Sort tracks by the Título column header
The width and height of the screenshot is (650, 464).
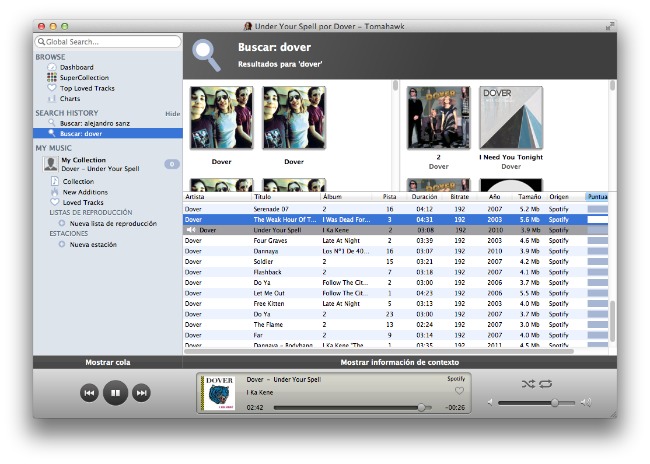click(264, 197)
